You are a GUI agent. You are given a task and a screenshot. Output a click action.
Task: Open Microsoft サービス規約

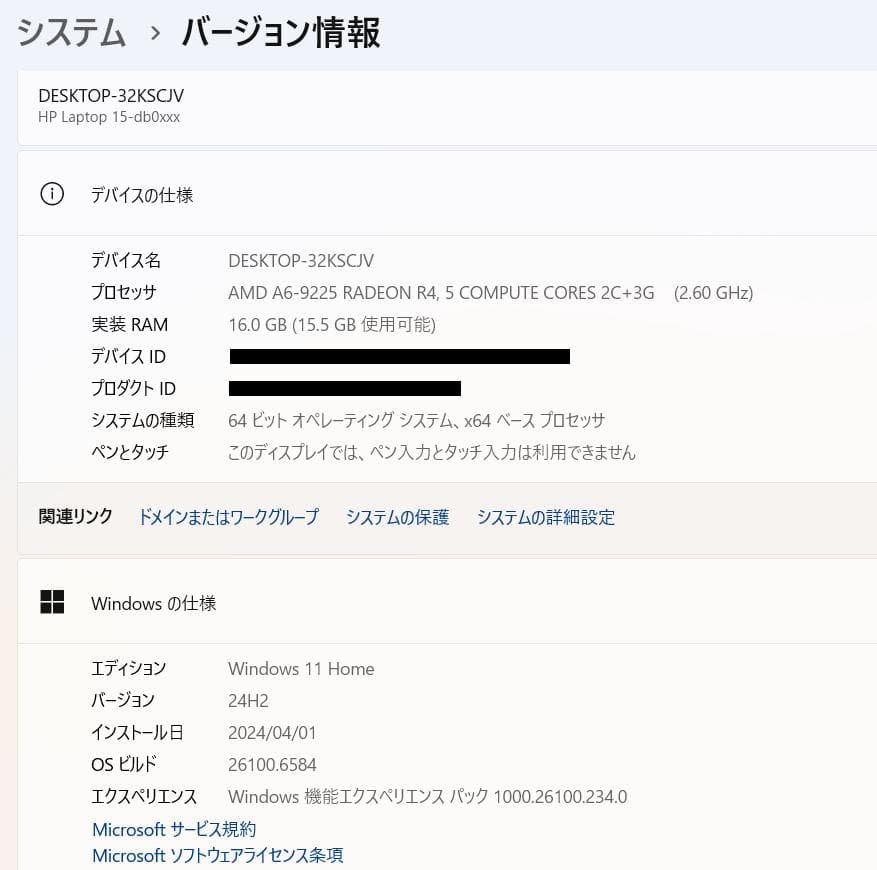173,829
